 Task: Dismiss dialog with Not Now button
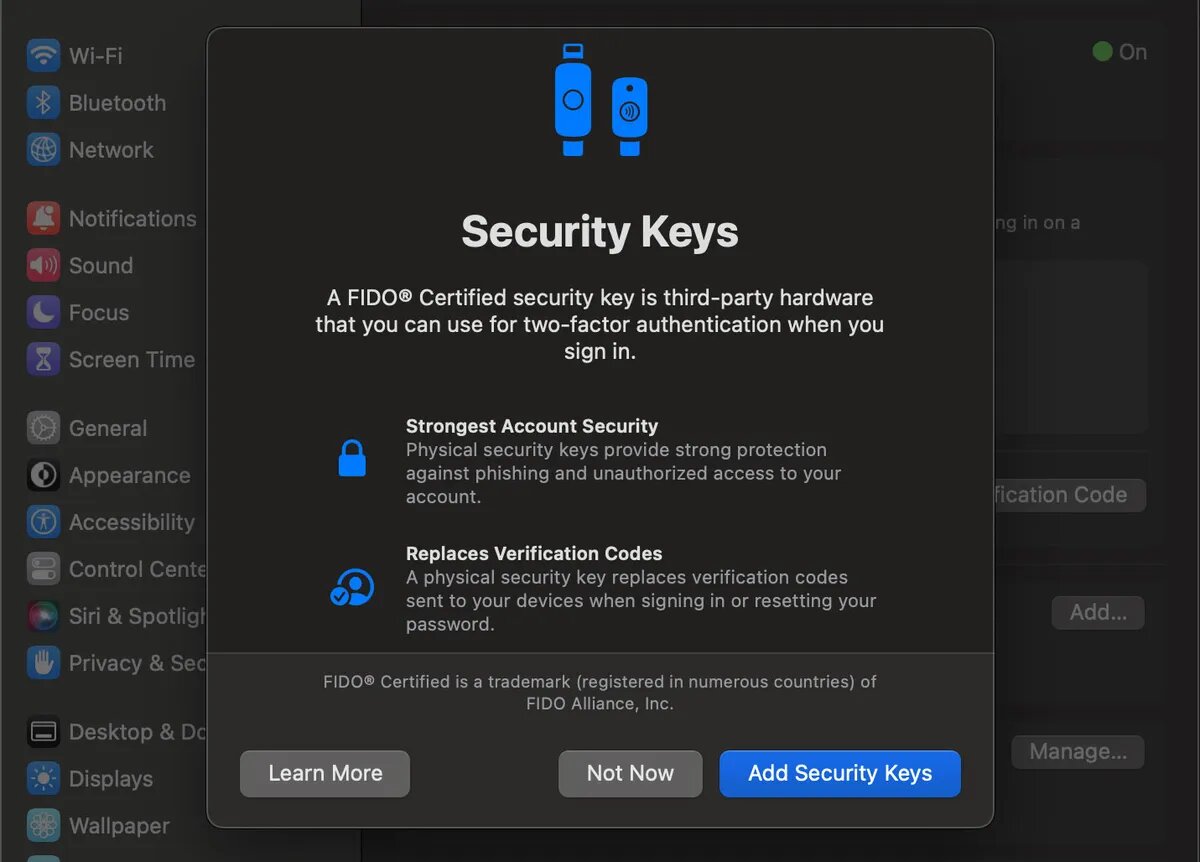click(x=630, y=773)
